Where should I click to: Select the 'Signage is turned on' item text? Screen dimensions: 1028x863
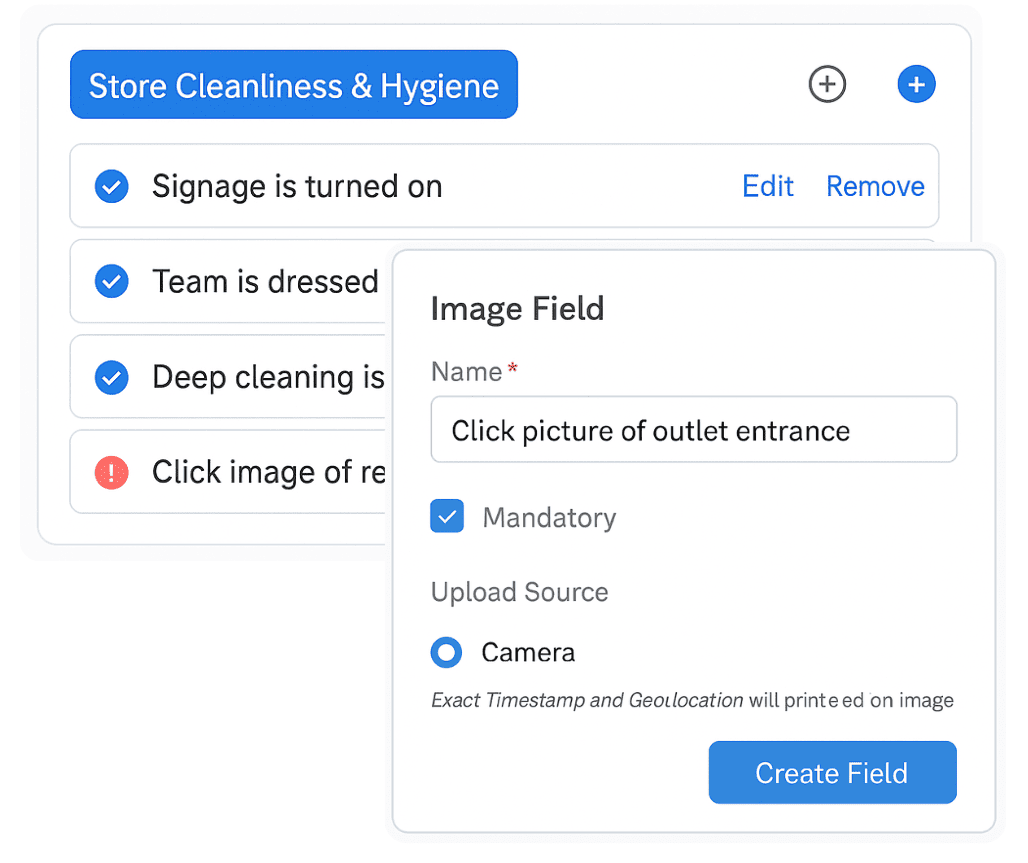[297, 187]
